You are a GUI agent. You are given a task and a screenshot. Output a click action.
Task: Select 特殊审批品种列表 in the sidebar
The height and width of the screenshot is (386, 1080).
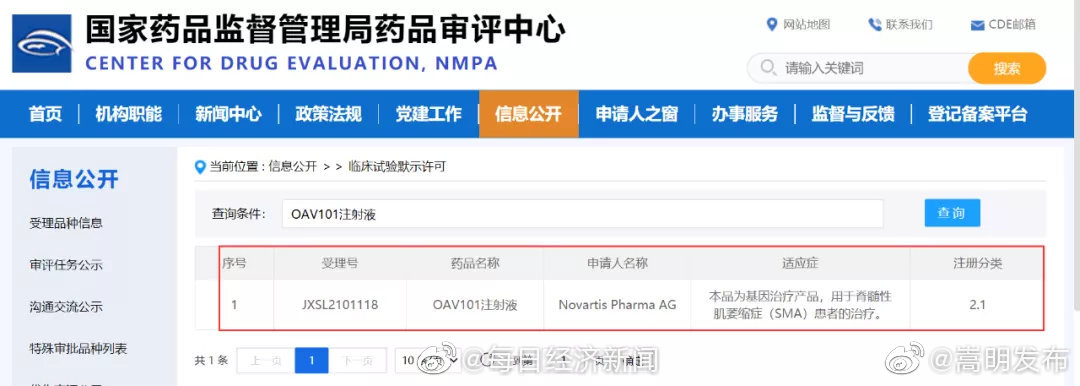78,348
